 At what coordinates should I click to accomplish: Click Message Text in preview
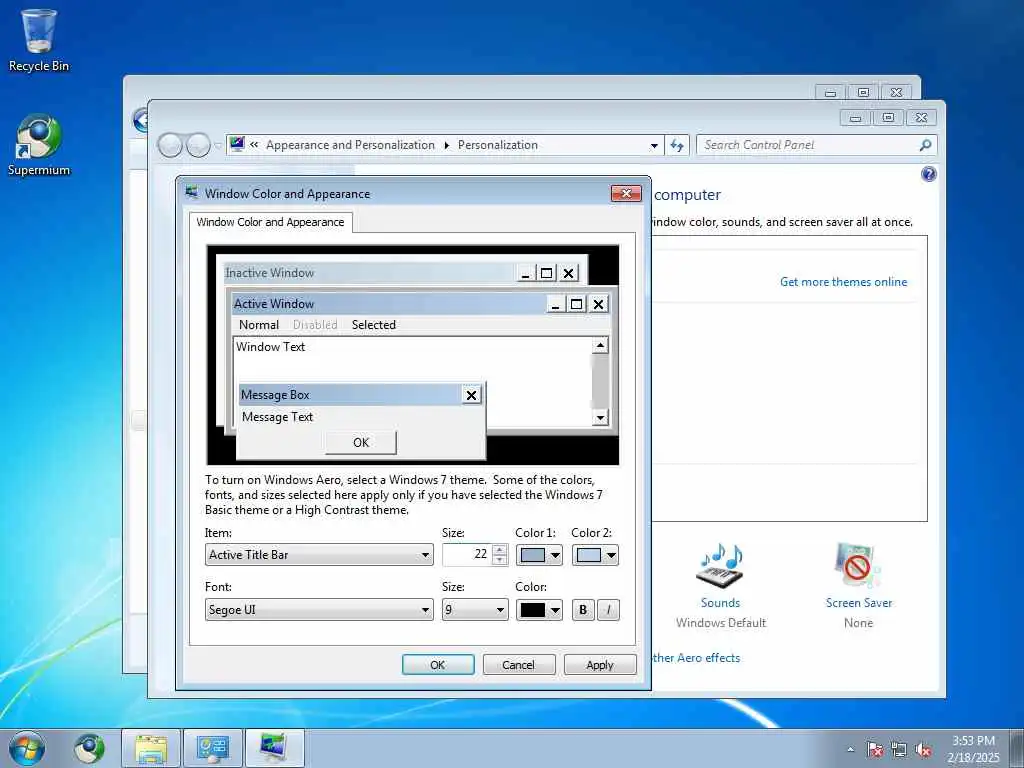tap(278, 417)
